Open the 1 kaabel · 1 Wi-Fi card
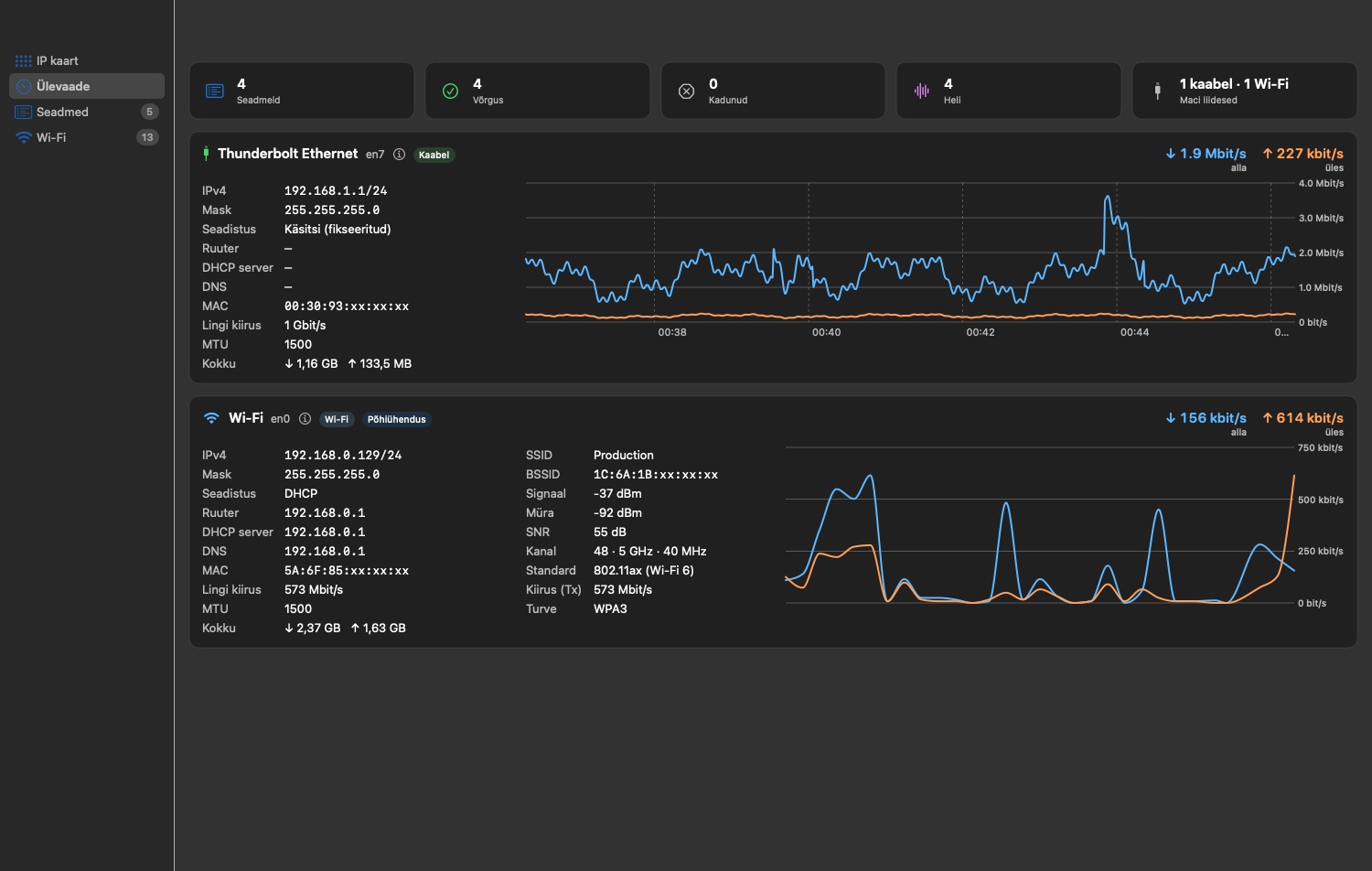 [x=1245, y=91]
